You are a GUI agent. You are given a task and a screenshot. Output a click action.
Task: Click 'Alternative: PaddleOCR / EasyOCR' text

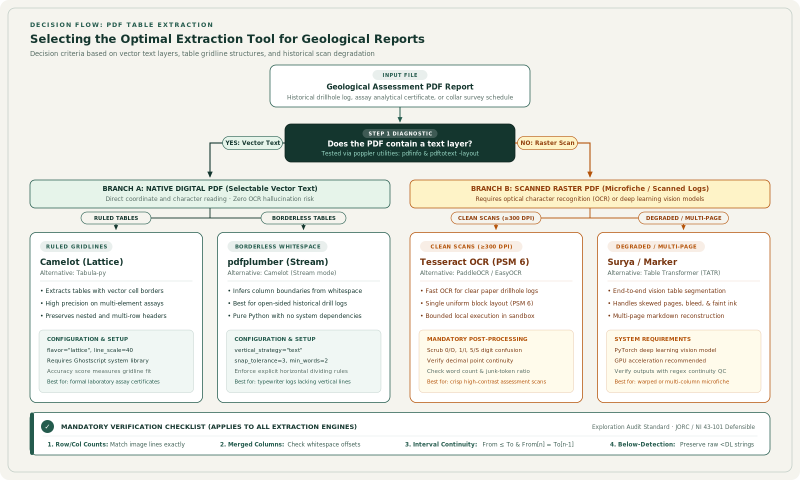pos(471,273)
